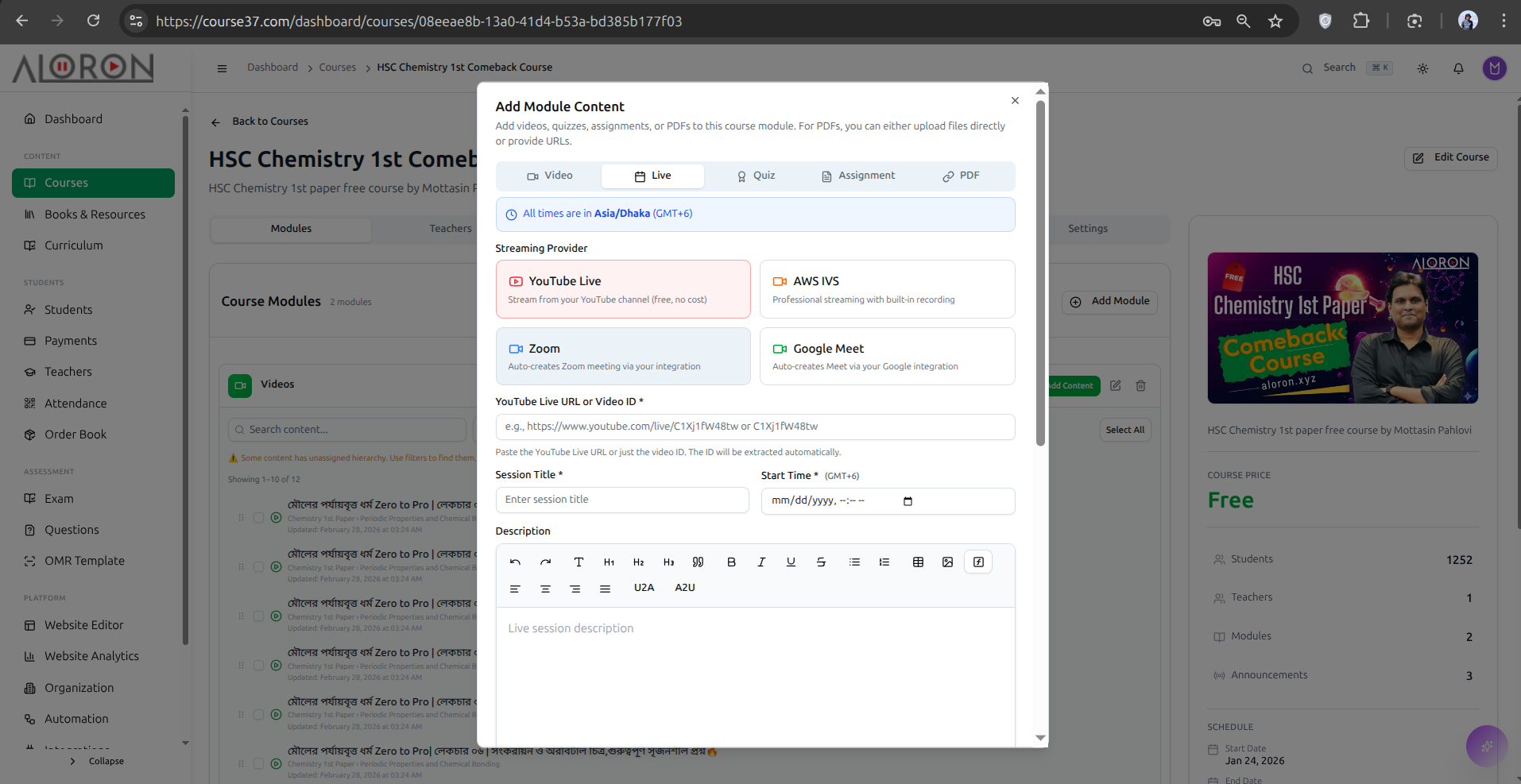Open the purple floating assistant button
1521x784 pixels.
coord(1487,746)
